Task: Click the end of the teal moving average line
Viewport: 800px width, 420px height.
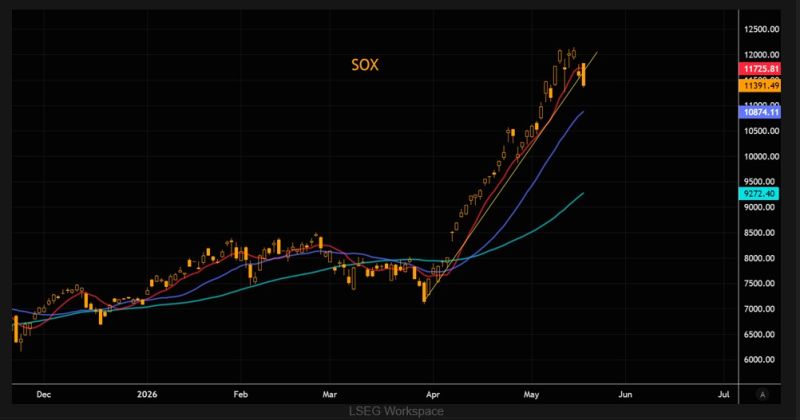Action: [x=583, y=193]
